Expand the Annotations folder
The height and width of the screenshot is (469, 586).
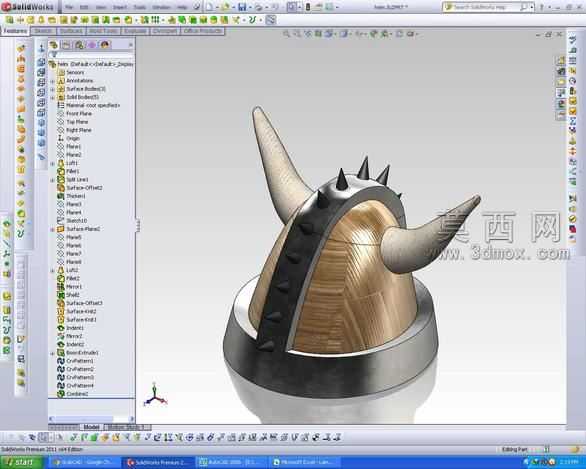click(x=53, y=81)
